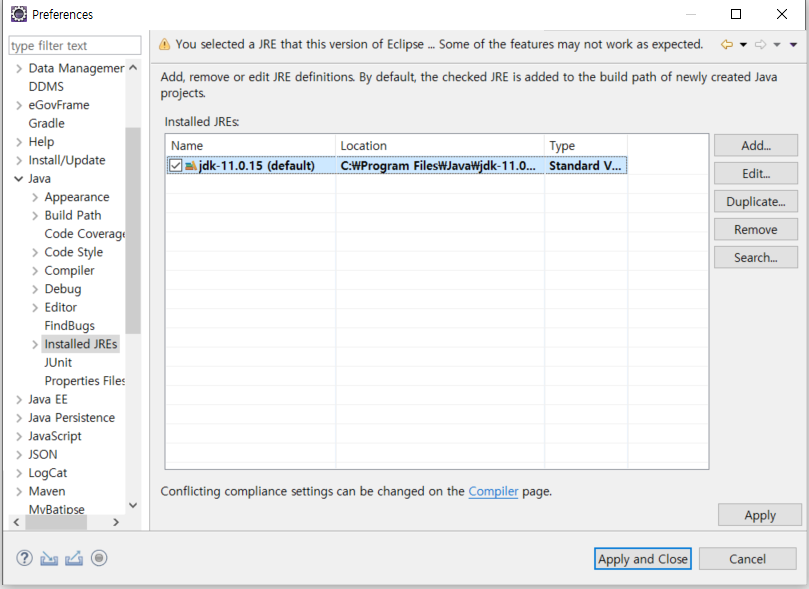
Task: Click the JRE library icon beside jdk-11.0.15
Action: tap(191, 166)
